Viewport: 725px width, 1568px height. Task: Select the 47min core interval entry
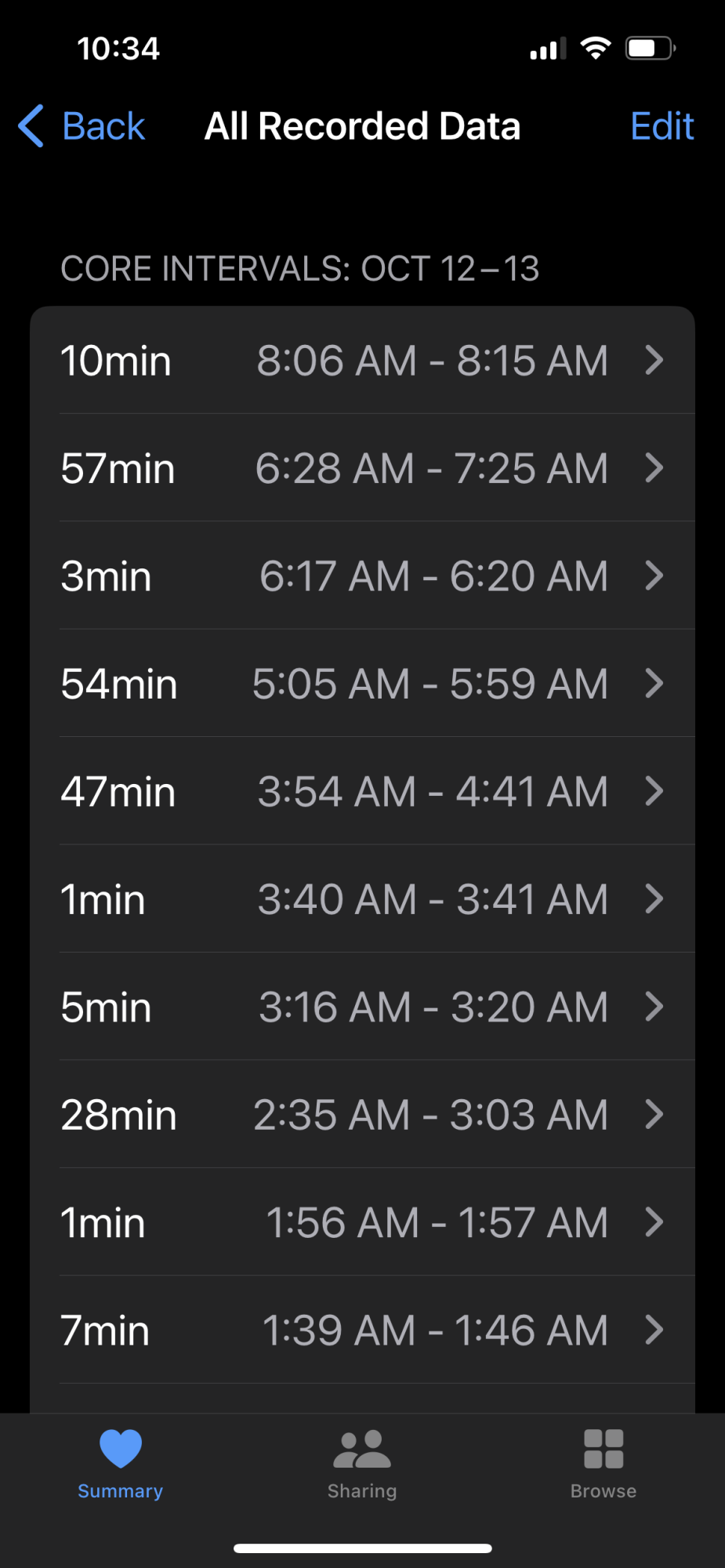click(362, 791)
